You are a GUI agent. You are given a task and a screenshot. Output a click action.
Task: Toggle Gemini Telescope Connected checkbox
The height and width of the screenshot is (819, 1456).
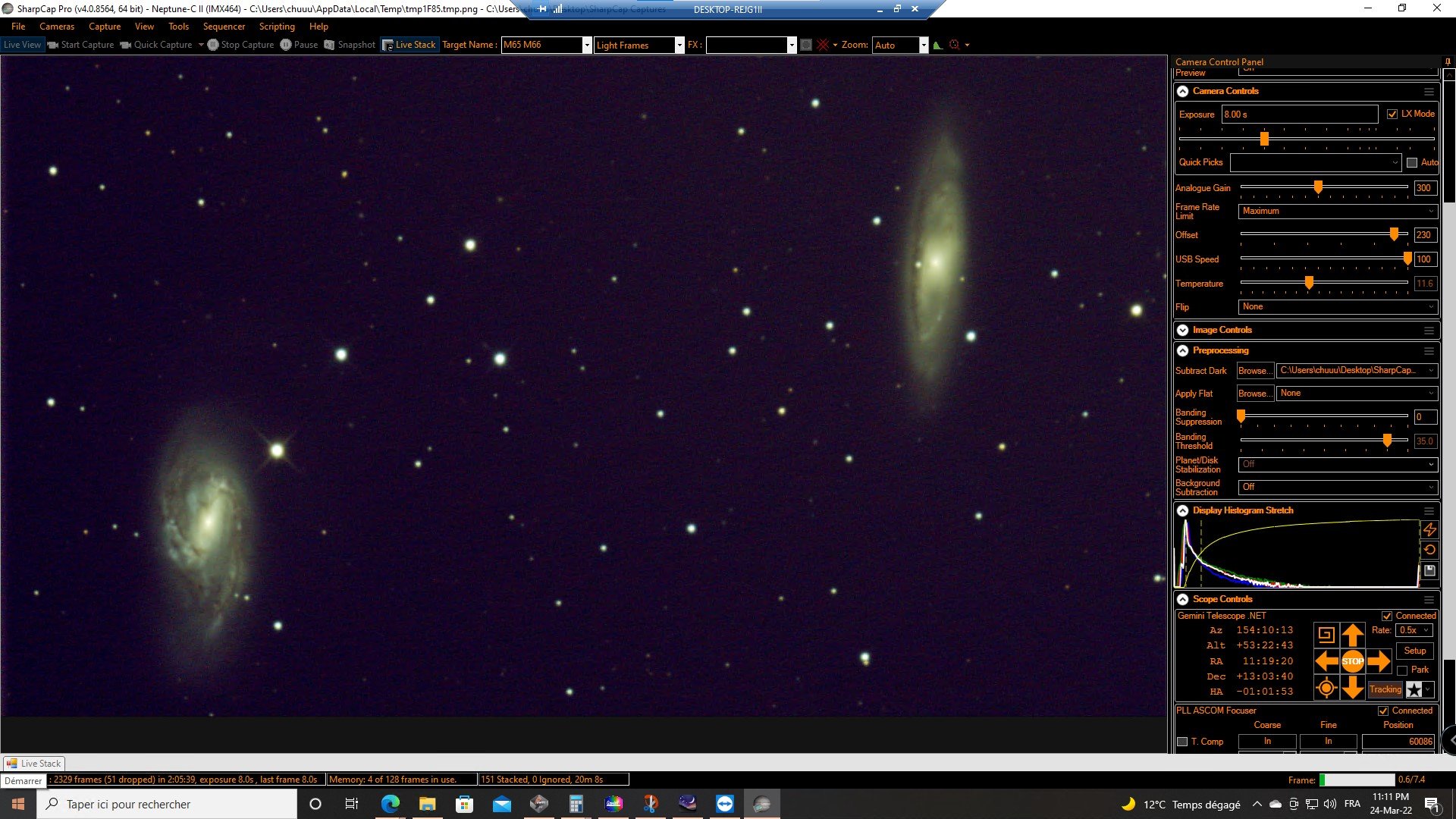(x=1387, y=616)
